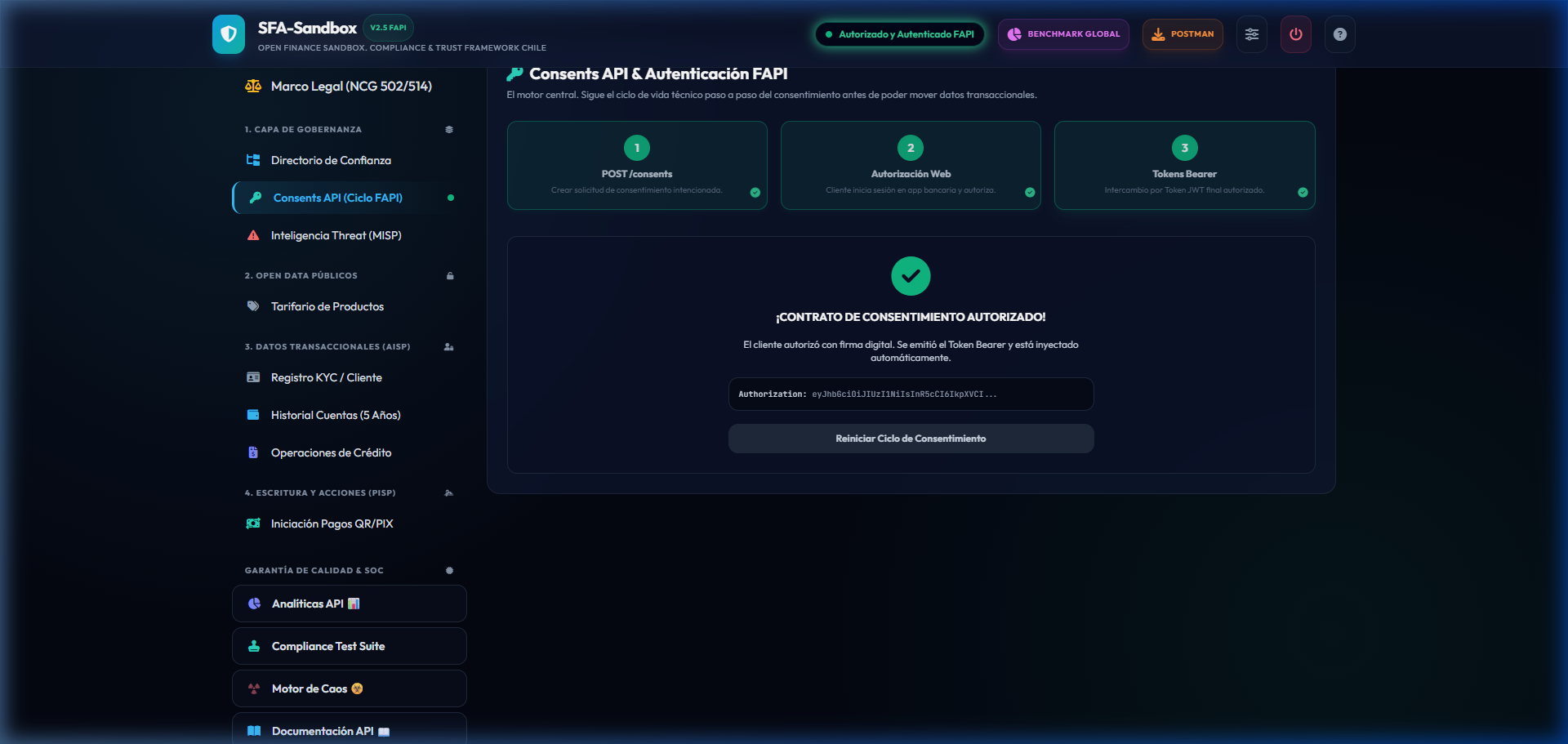Click the green checkmark on Autorización Web card

[1030, 193]
